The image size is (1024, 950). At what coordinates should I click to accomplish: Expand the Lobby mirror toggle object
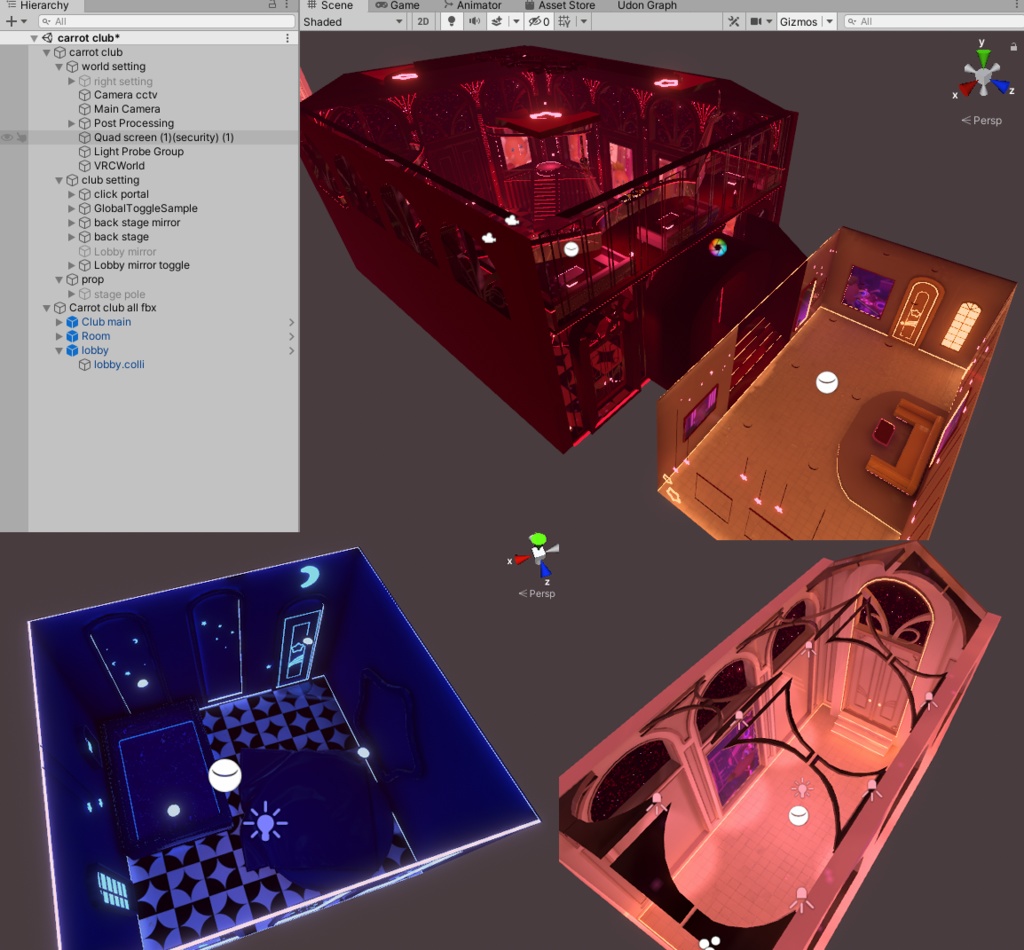point(71,265)
